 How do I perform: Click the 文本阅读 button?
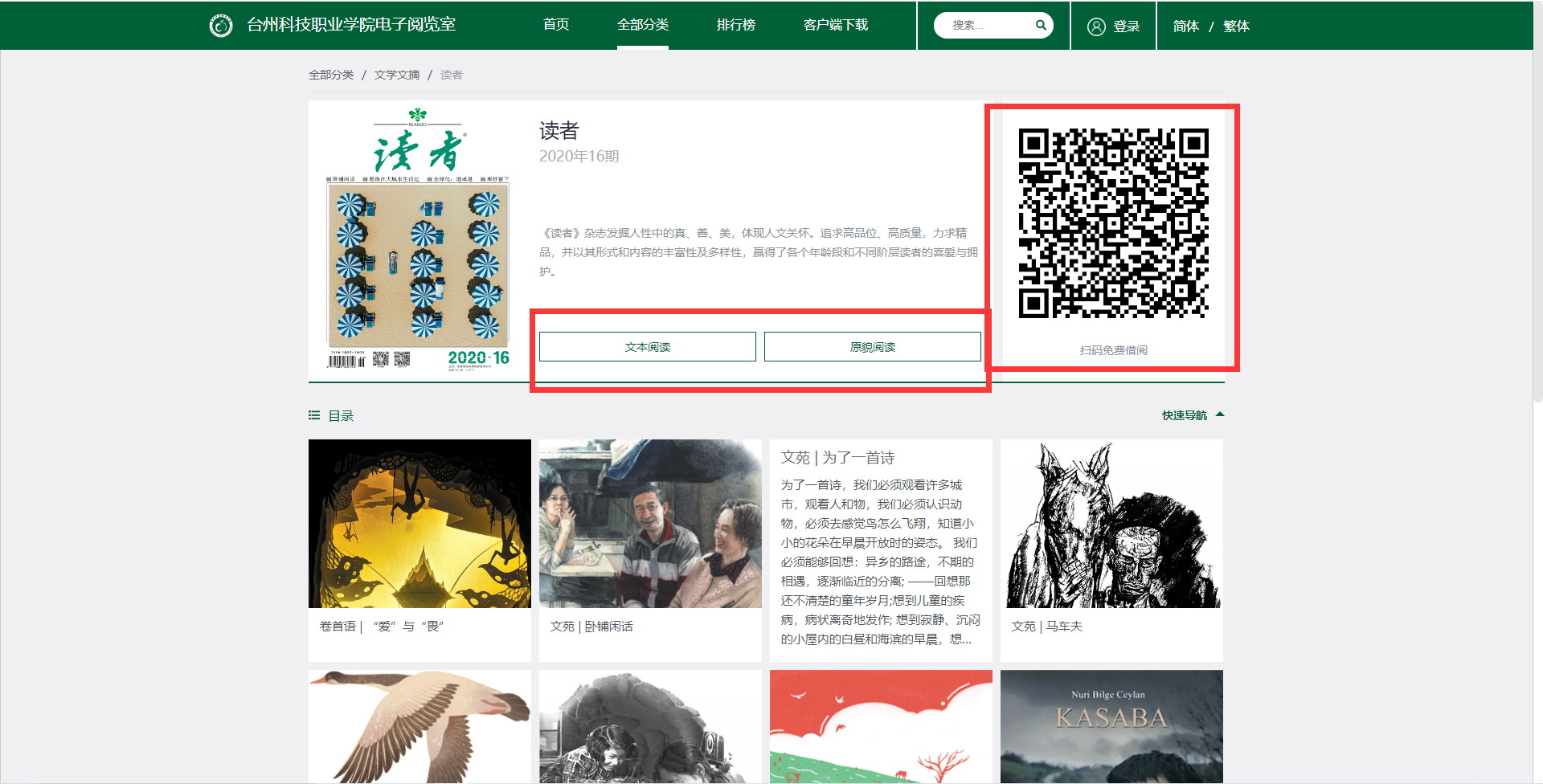(x=648, y=347)
